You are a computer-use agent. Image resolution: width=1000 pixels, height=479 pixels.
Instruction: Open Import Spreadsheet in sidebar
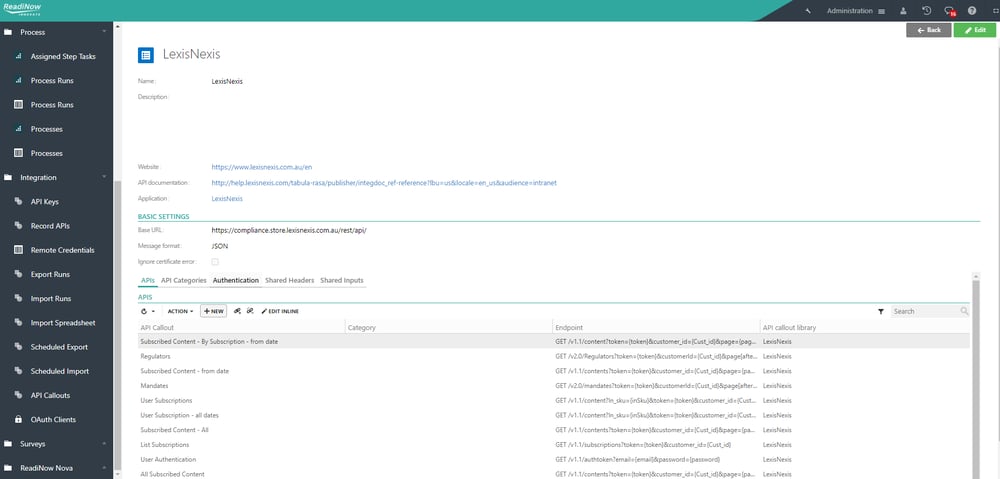pyautogui.click(x=63, y=323)
